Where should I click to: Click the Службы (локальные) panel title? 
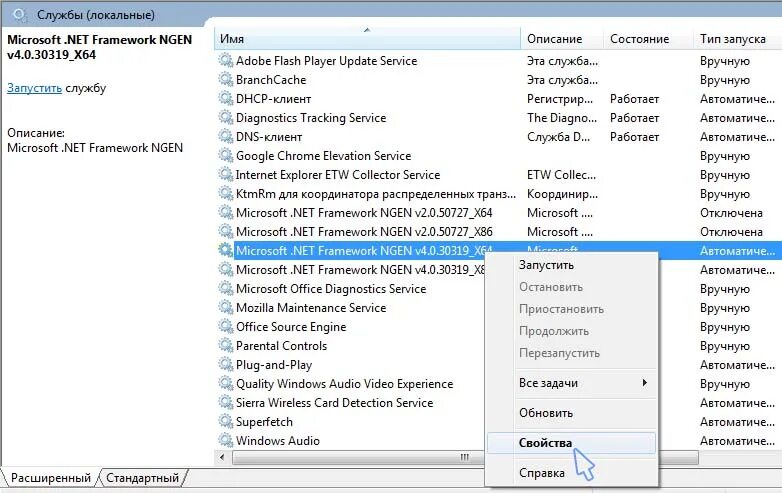96,15
